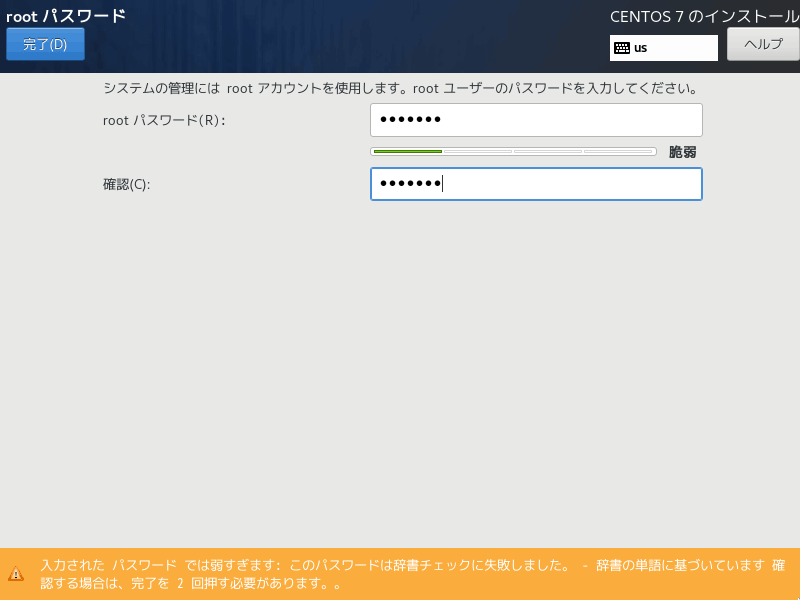Open the ヘルプ help button
The height and width of the screenshot is (600, 800).
pos(762,44)
